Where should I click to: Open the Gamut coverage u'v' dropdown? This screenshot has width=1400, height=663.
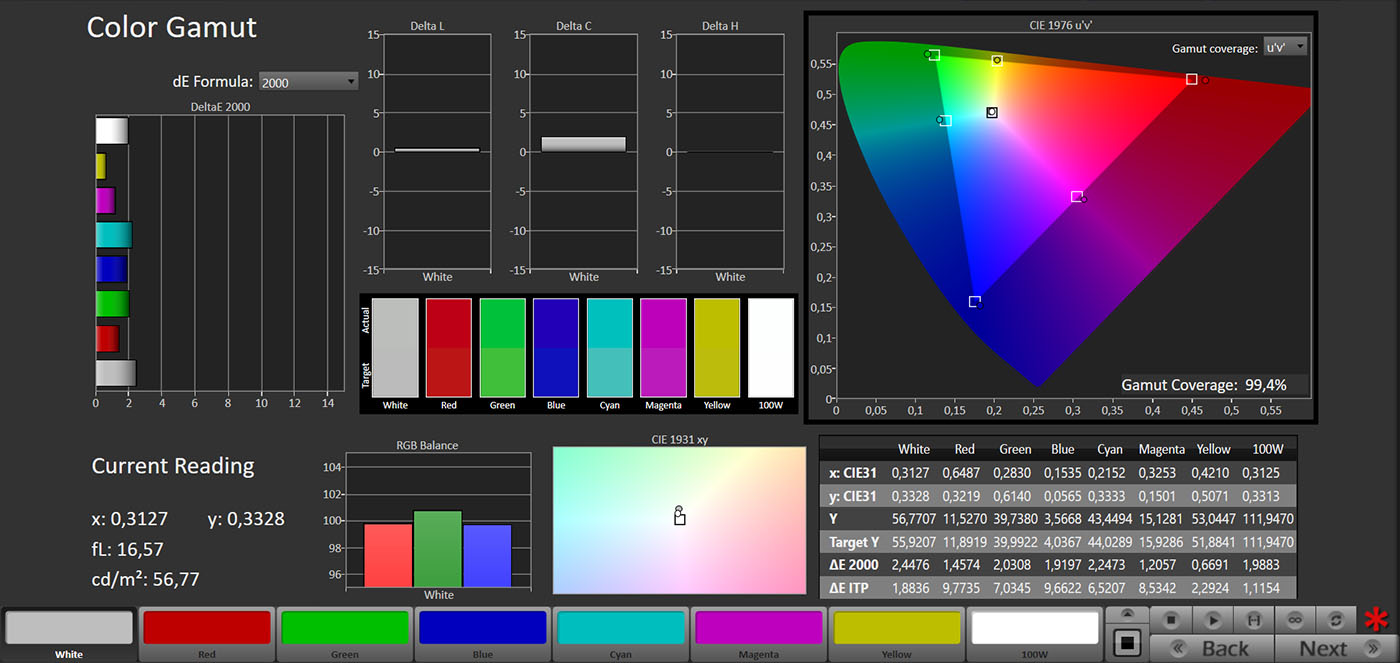pyautogui.click(x=1285, y=47)
